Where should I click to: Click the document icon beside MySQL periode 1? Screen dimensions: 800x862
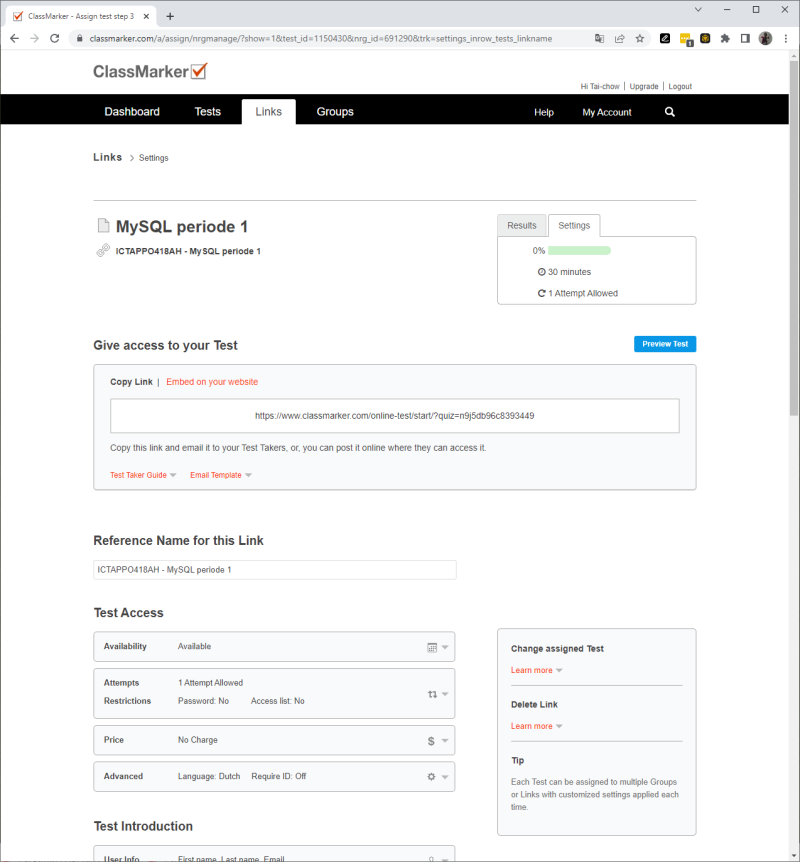point(103,226)
